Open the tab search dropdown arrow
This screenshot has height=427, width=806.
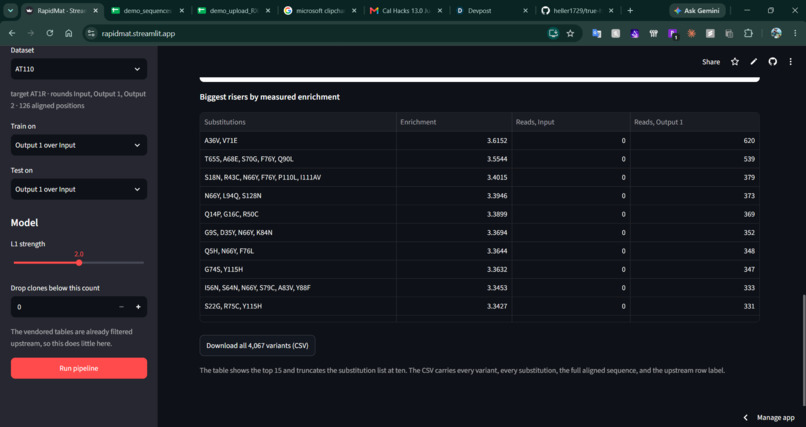click(x=10, y=11)
